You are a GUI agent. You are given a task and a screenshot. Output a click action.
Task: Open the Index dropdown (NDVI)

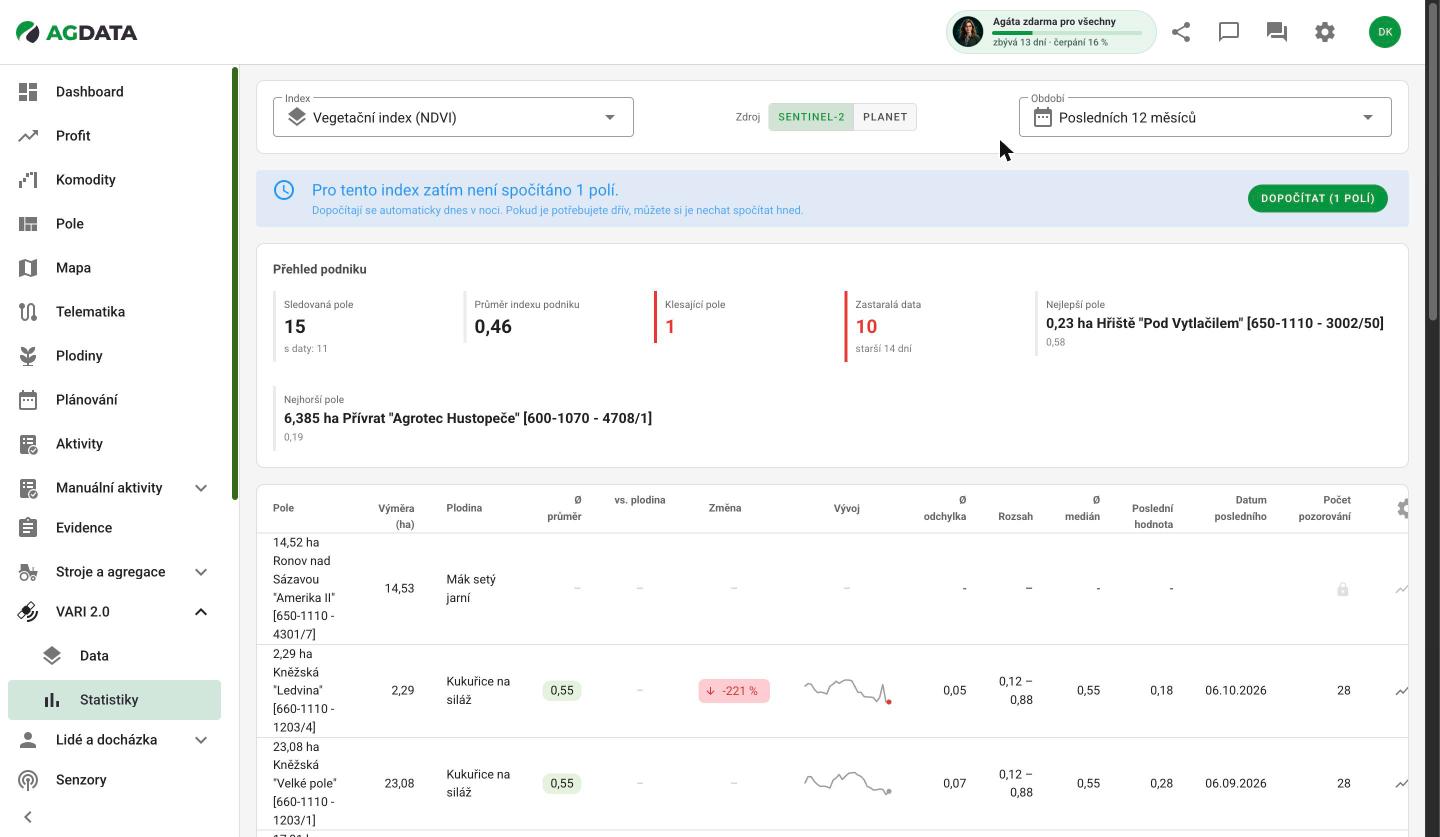453,117
